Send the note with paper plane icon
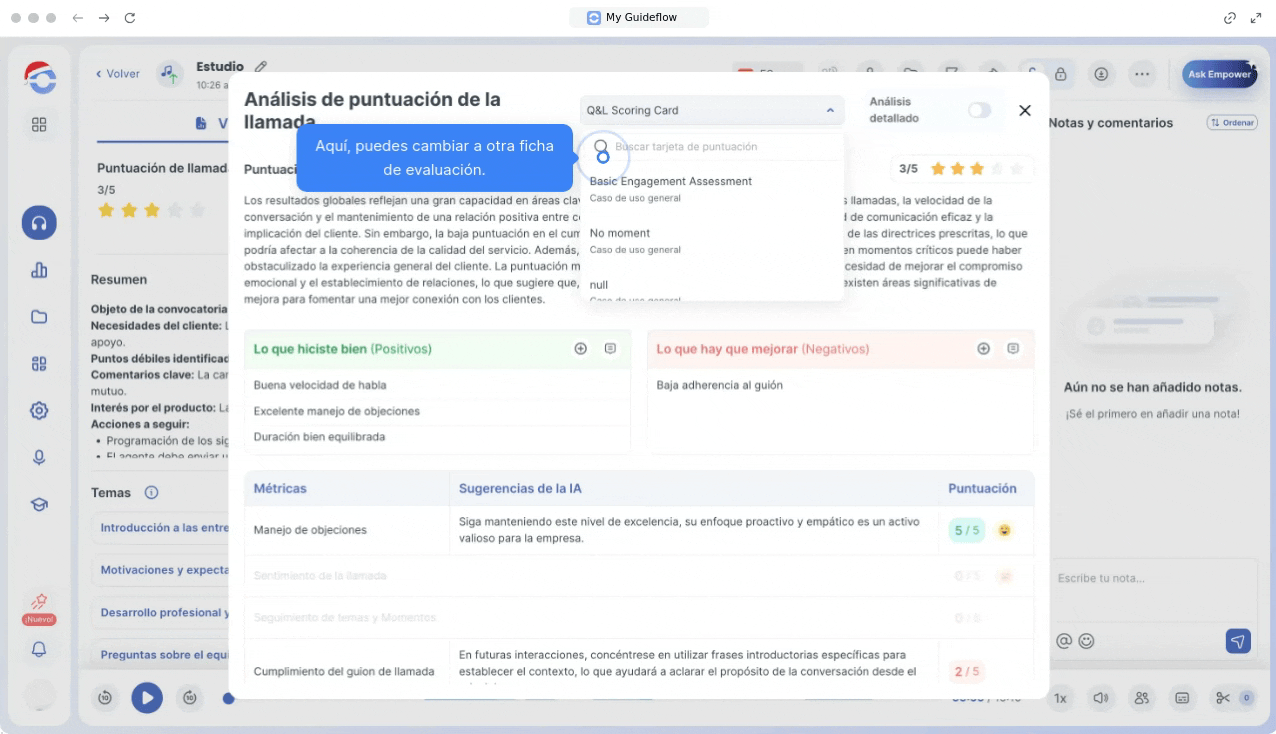1276x734 pixels. (1238, 641)
